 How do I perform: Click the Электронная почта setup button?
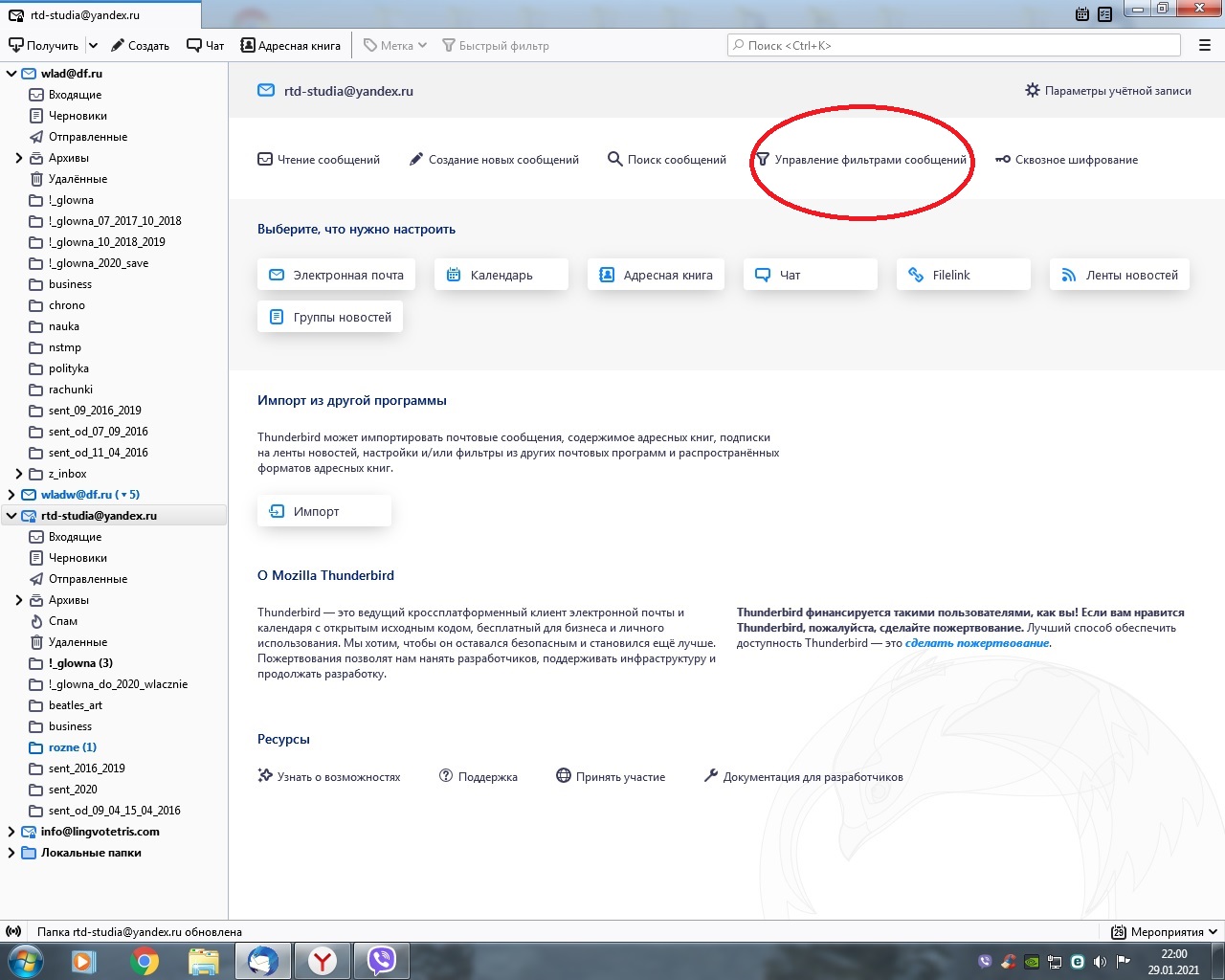point(336,275)
